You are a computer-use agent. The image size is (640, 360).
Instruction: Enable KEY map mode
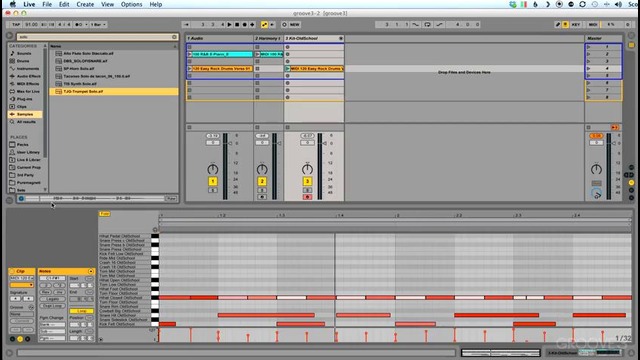tap(576, 24)
